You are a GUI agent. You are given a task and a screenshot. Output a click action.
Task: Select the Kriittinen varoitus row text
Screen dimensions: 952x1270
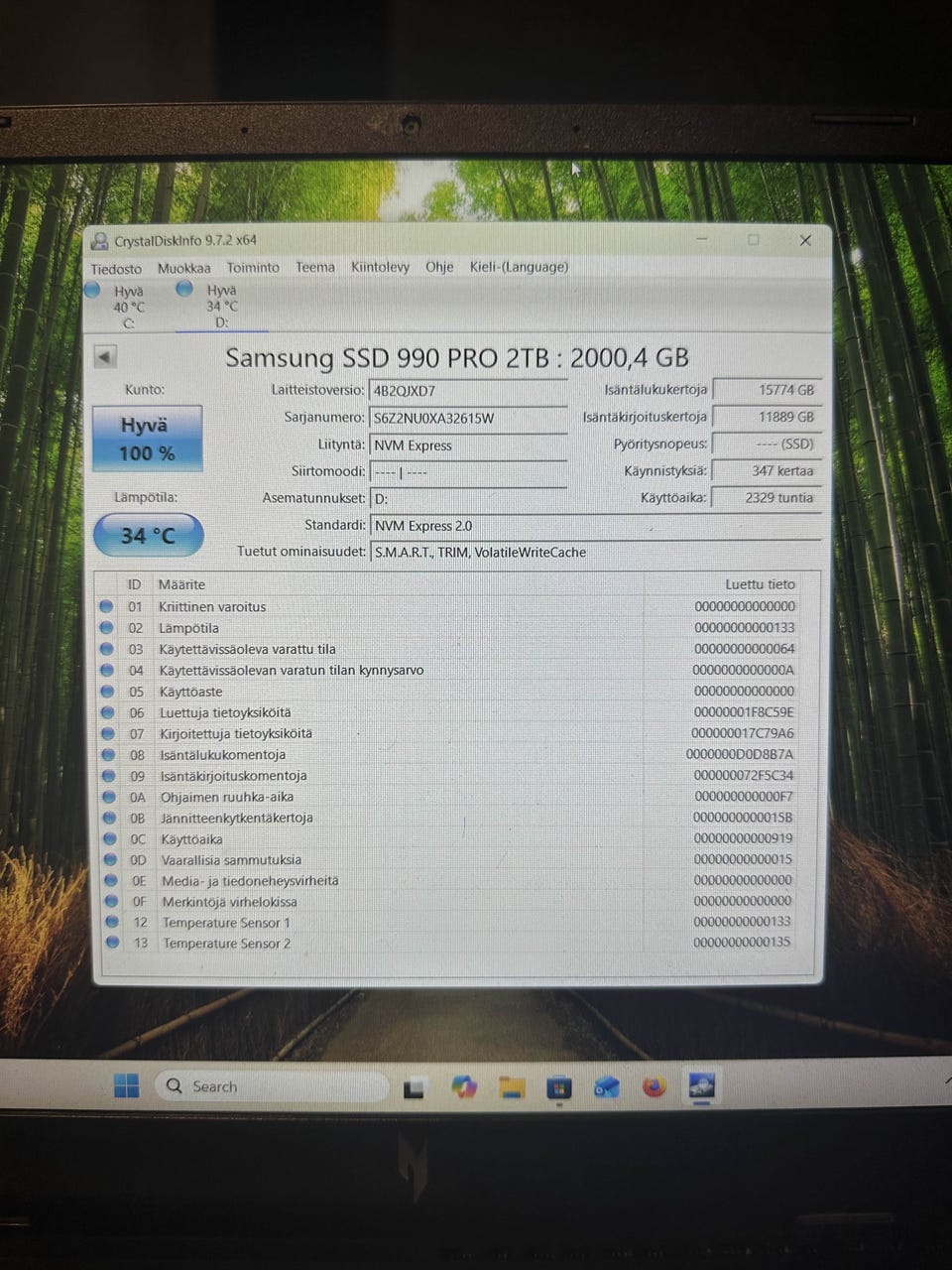(x=212, y=606)
